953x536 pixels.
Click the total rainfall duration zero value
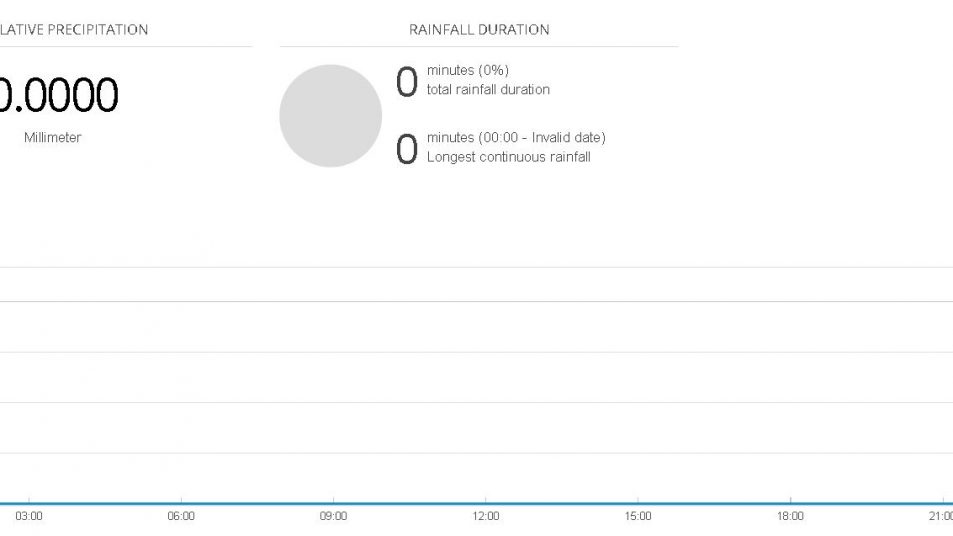point(406,82)
